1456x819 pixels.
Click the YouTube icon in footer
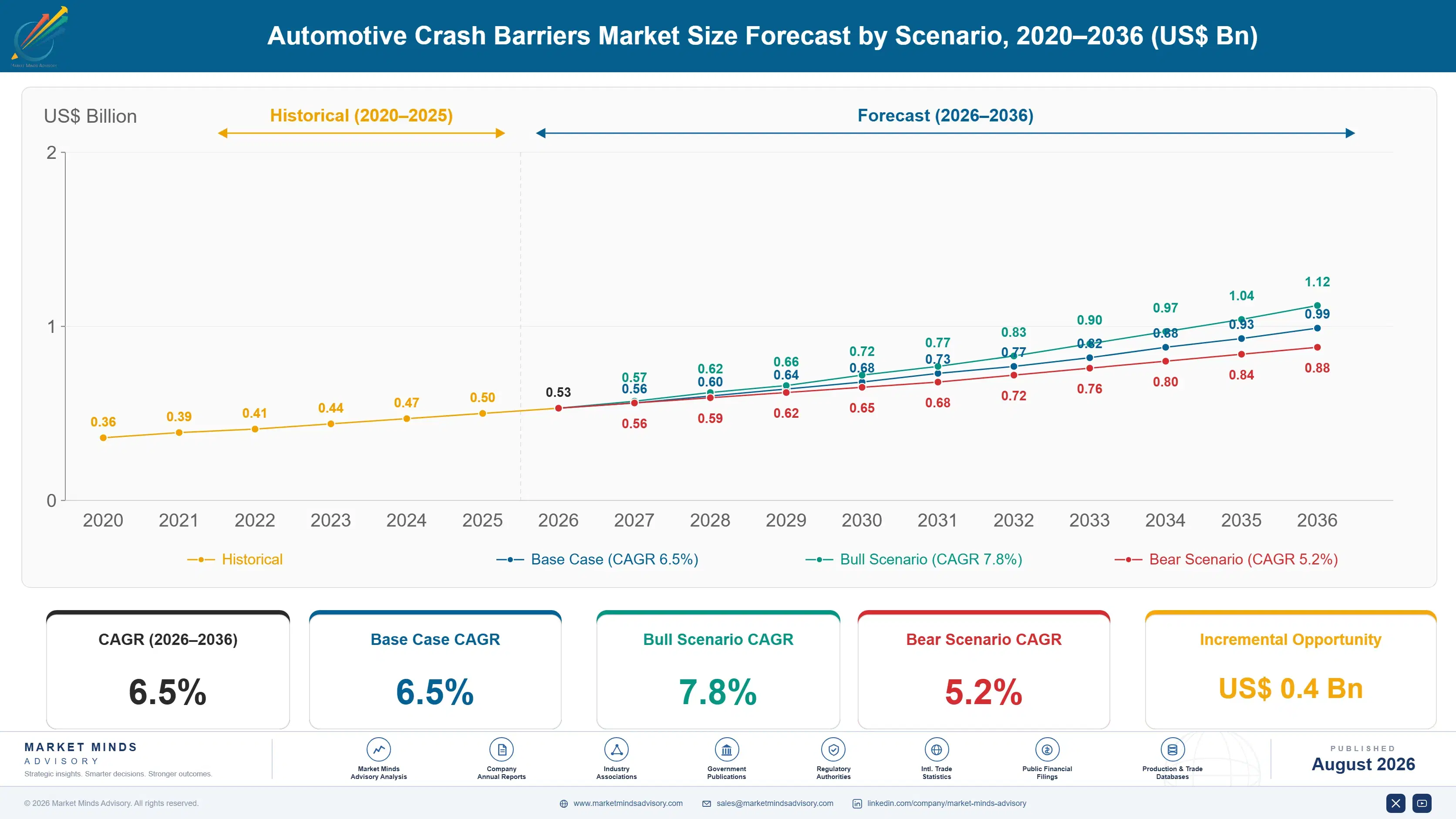pos(1422,802)
